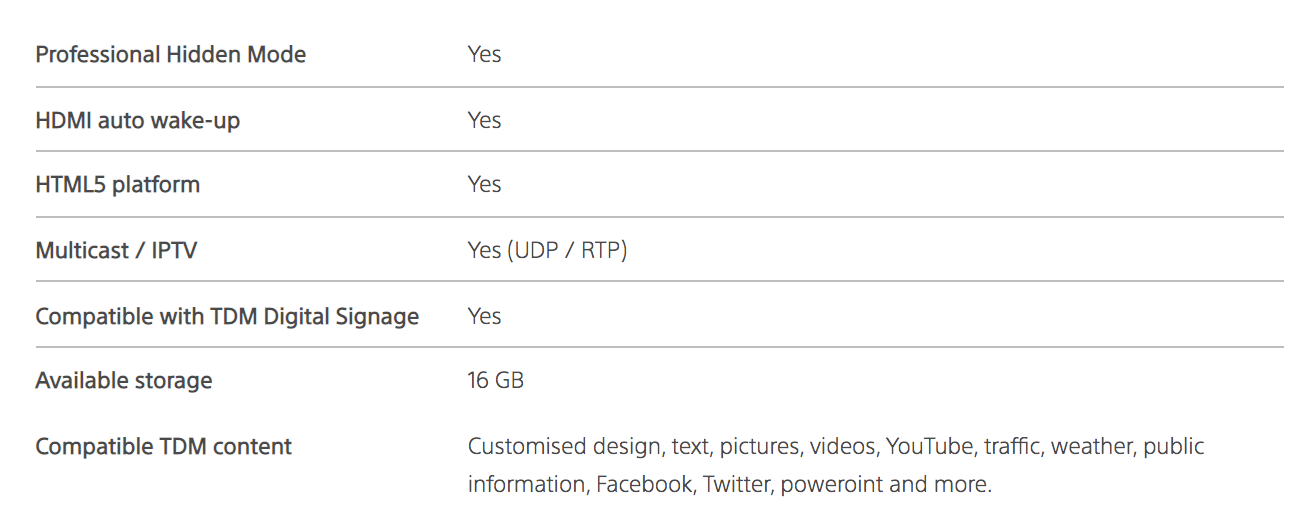Click the word YouTube in TDM content
1316x528 pixels.
click(929, 446)
